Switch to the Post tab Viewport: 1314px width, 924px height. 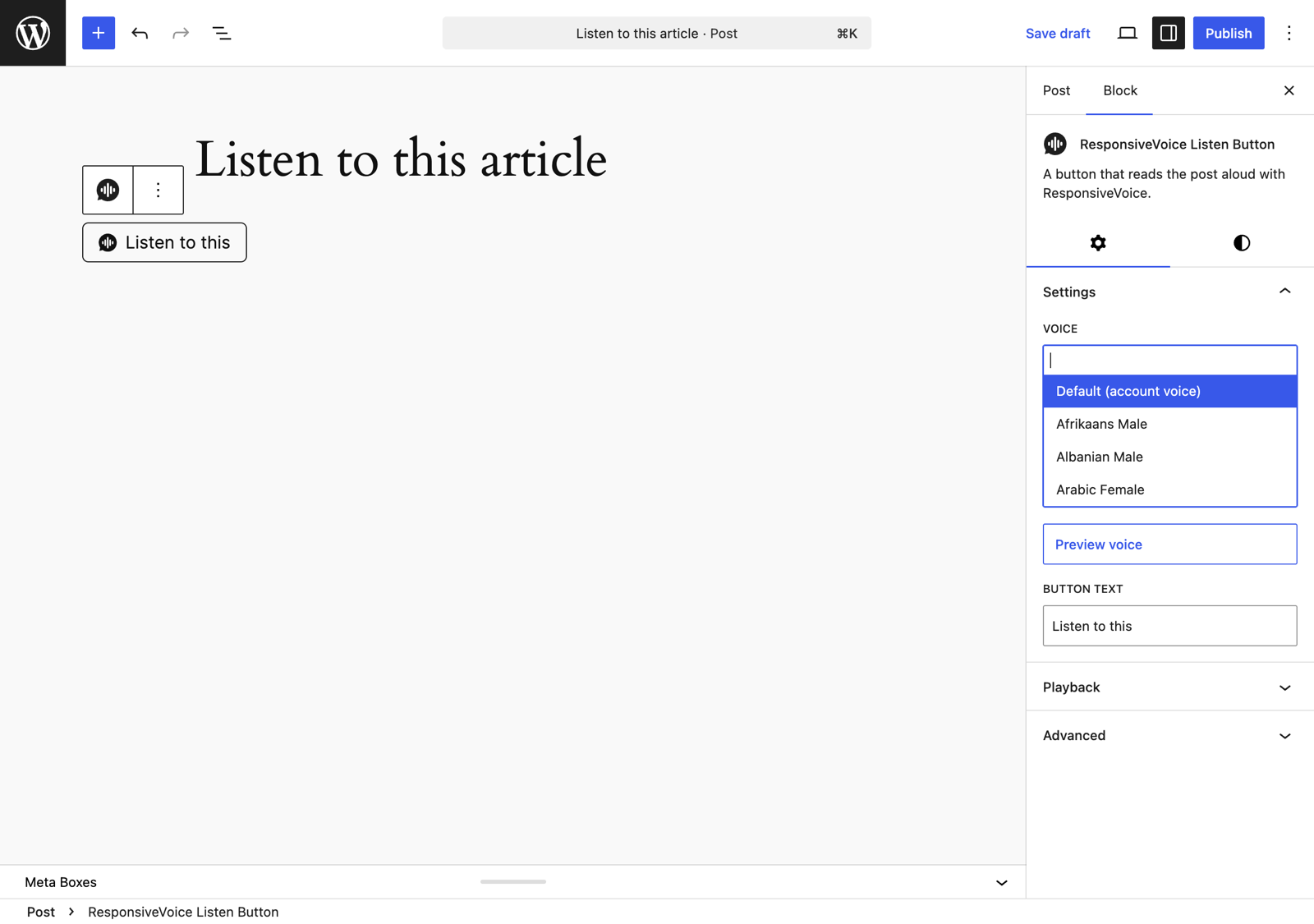click(x=1056, y=90)
